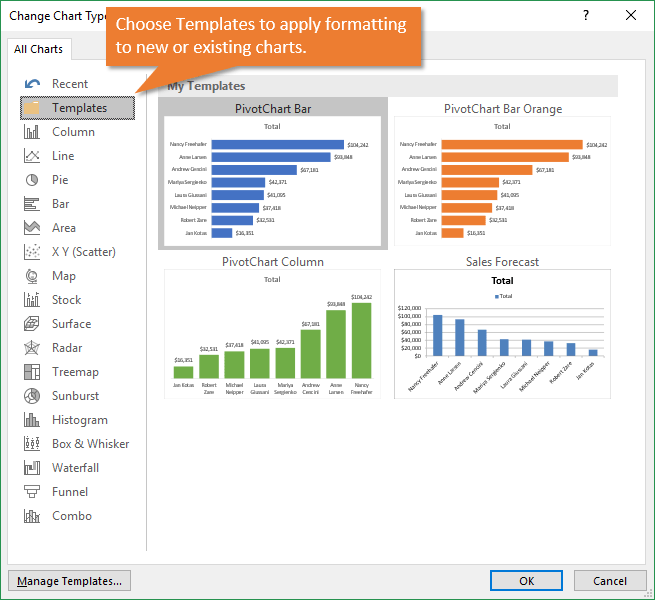Select the Box & Whisker chart type
This screenshot has width=655, height=600.
point(90,444)
